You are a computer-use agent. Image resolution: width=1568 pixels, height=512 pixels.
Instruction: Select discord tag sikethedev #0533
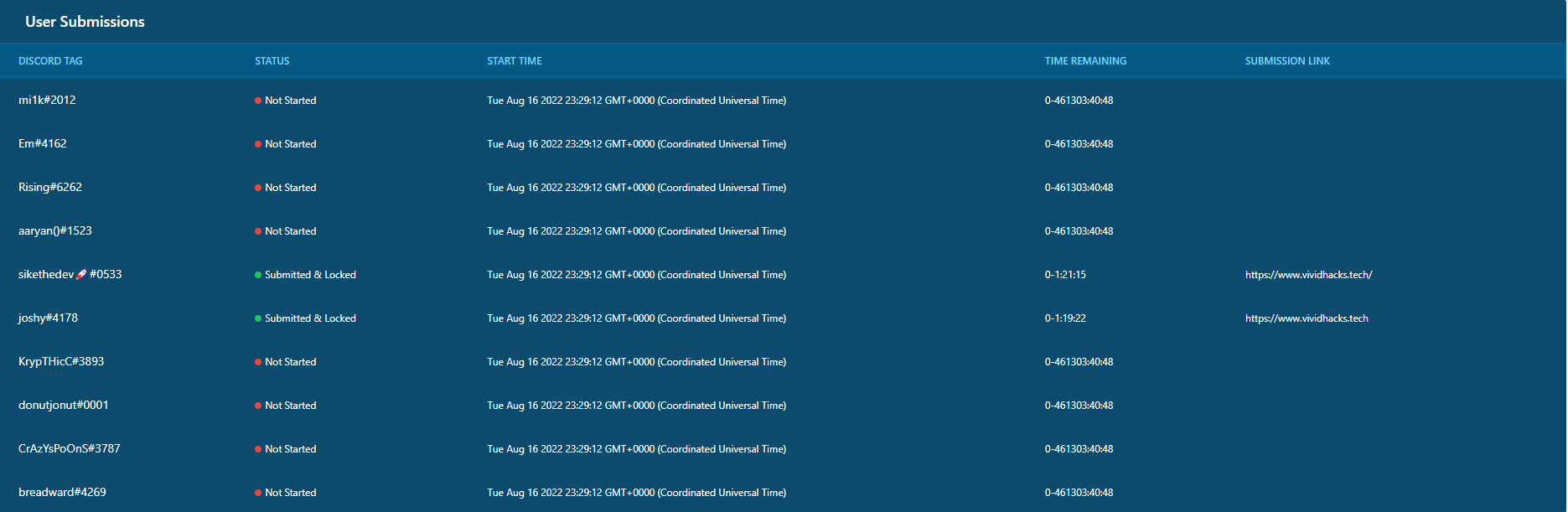(x=70, y=274)
